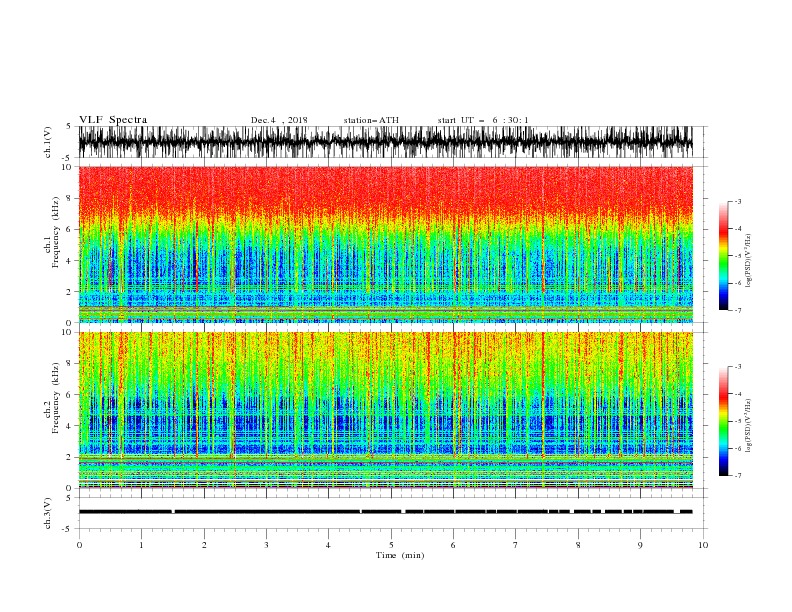Click the "start UT = 6 :30: 1" text
Viewport: 792px width, 612px height.
click(x=483, y=120)
